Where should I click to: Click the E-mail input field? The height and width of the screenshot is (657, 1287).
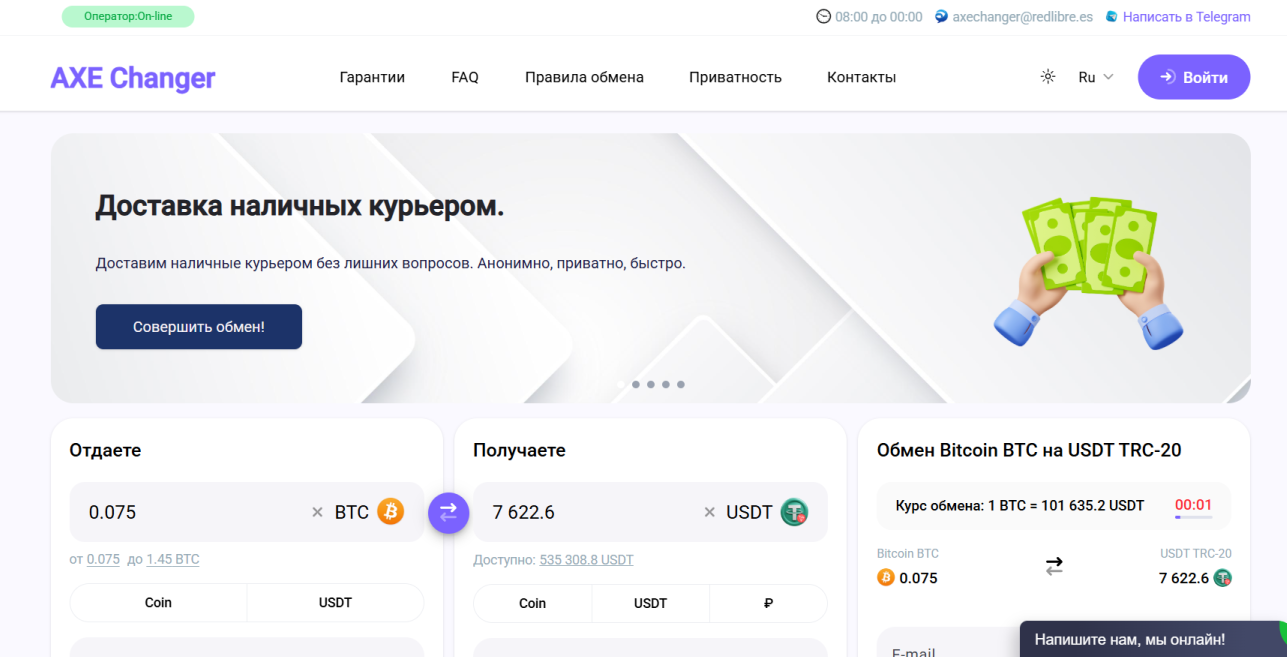(x=946, y=643)
